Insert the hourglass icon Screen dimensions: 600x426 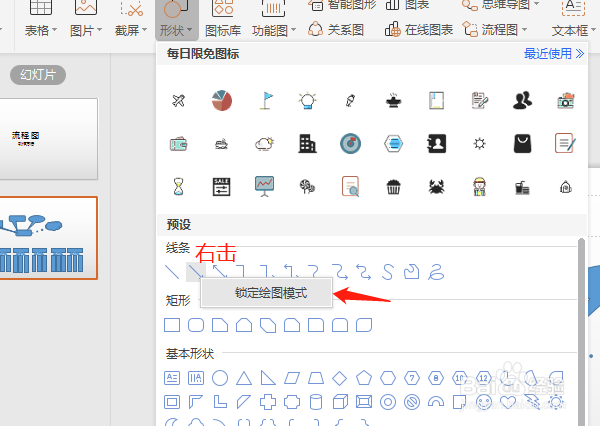178,187
